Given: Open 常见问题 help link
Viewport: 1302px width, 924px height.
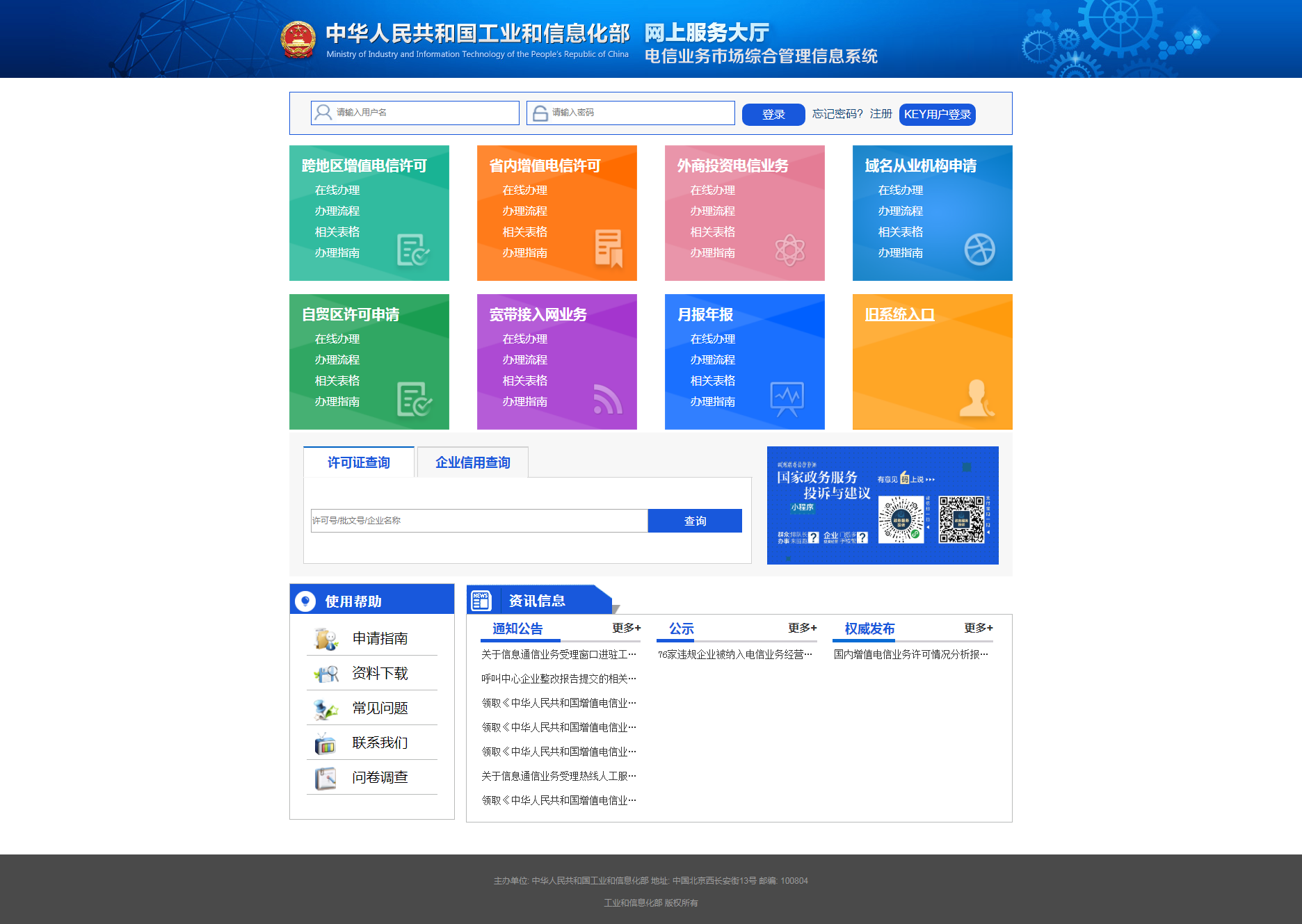Looking at the screenshot, I should point(380,708).
